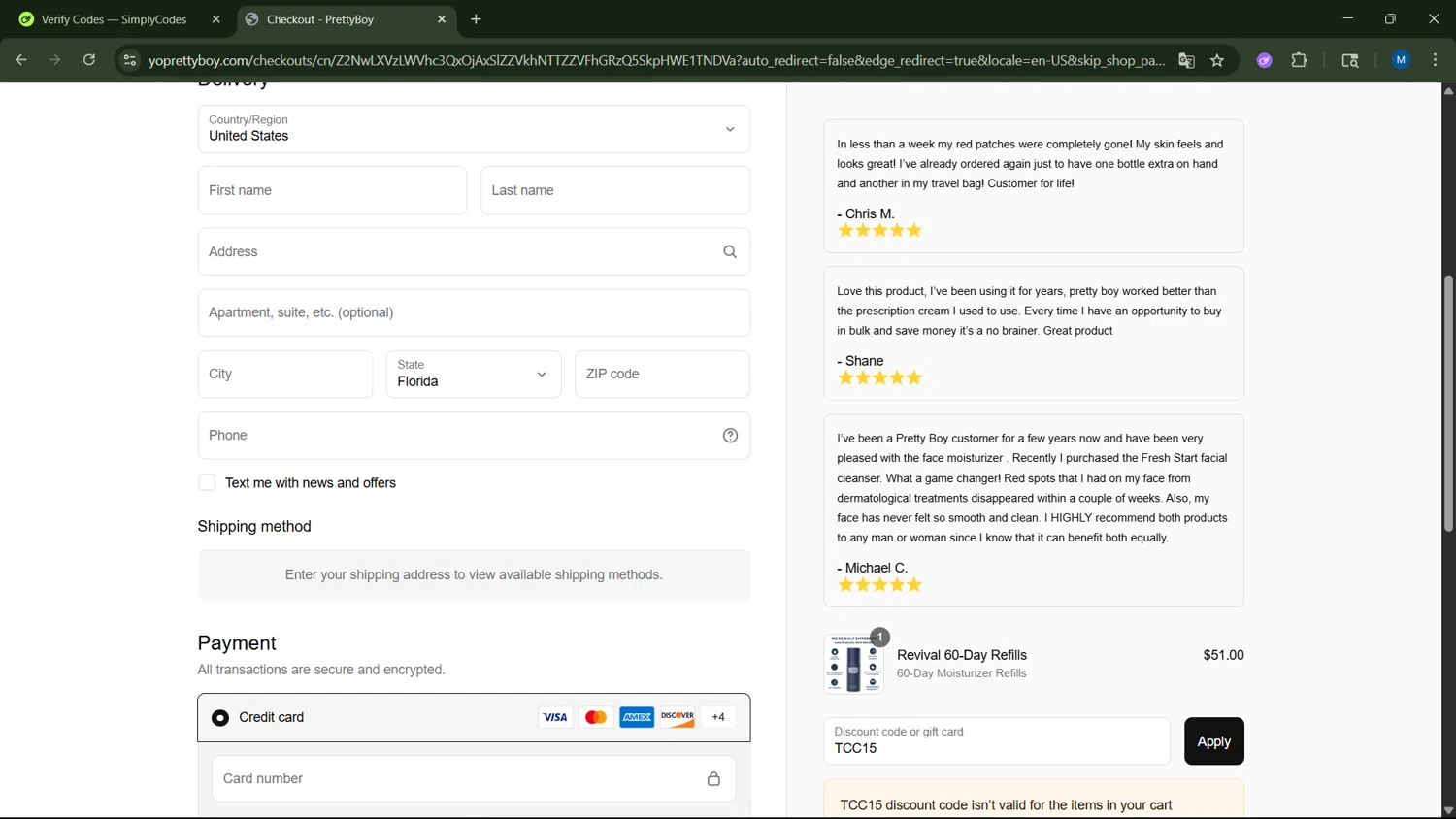Open a new browser tab
The image size is (1456, 819).
pyautogui.click(x=476, y=19)
